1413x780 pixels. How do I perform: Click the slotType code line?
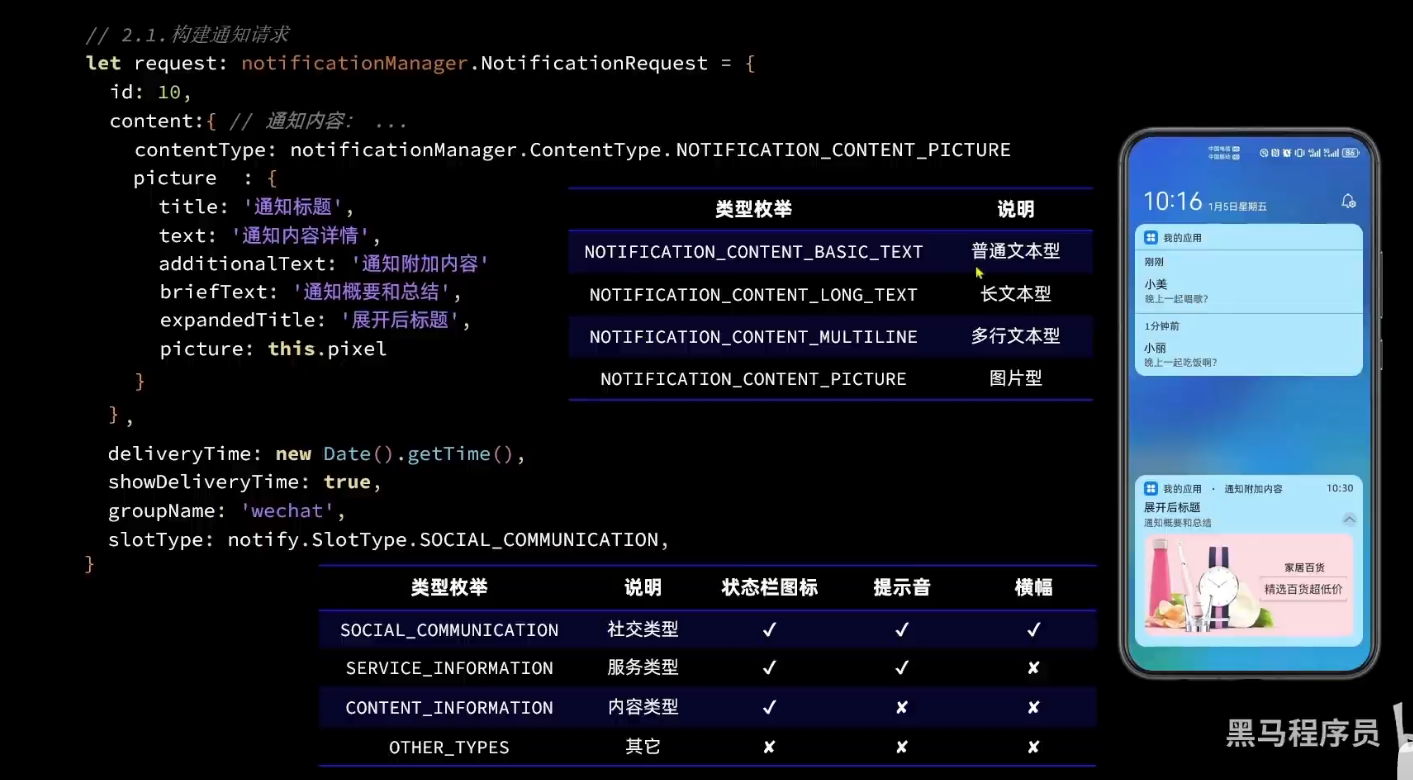pyautogui.click(x=388, y=540)
